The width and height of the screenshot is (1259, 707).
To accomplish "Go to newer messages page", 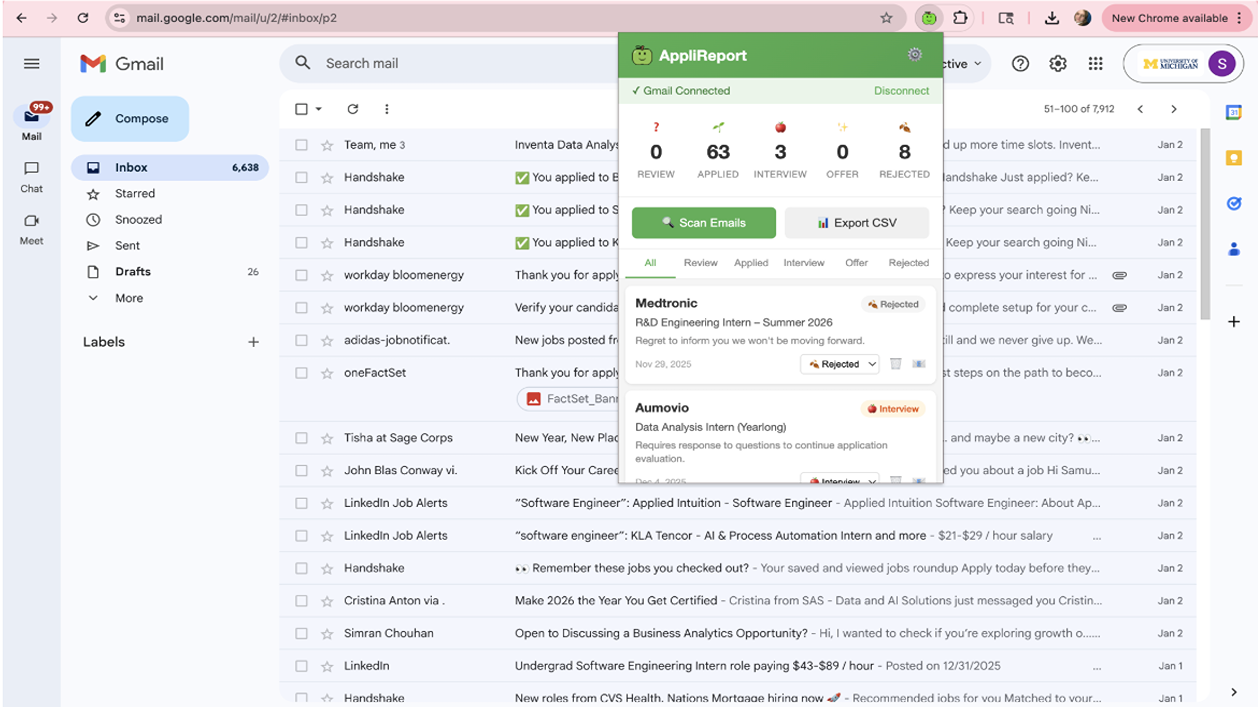I will [x=1140, y=109].
